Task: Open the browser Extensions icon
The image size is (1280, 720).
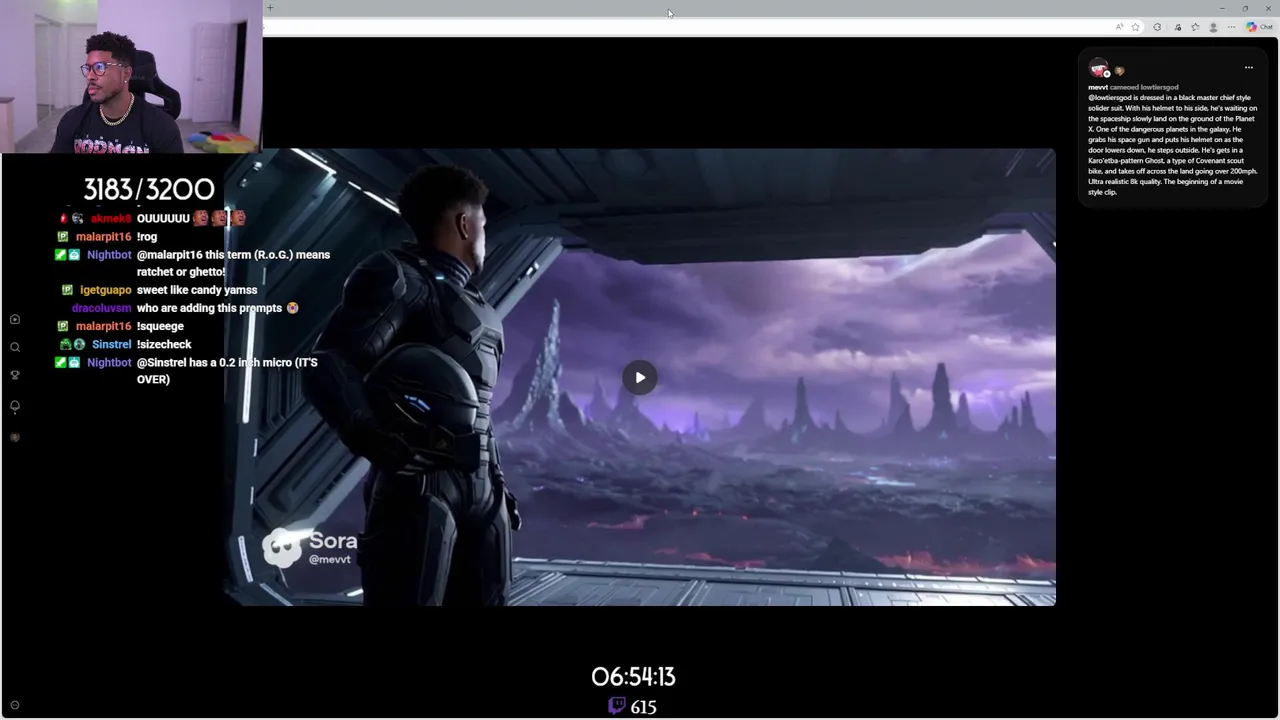Action: 1157,27
